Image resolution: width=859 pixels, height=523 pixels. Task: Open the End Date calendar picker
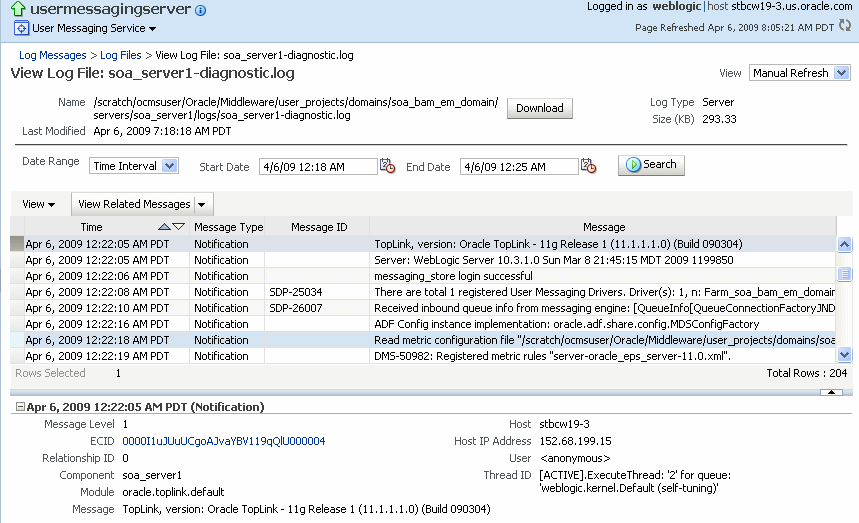[x=588, y=166]
